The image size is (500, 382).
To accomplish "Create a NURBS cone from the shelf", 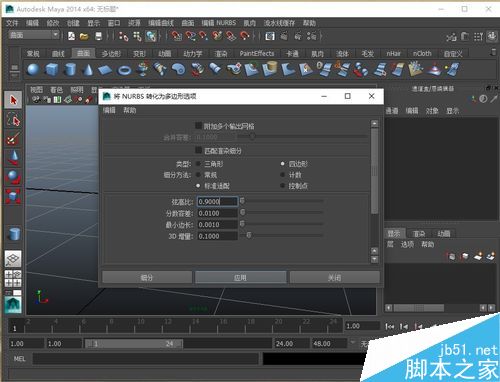I will tap(88, 69).
